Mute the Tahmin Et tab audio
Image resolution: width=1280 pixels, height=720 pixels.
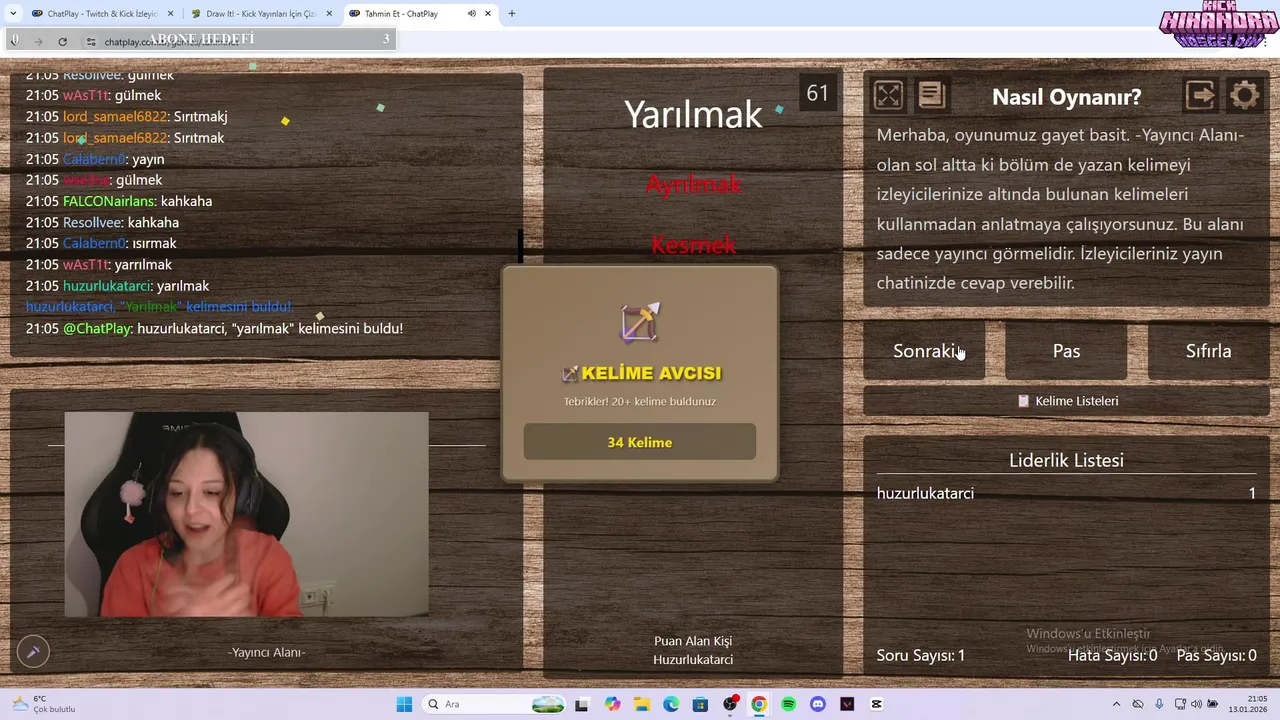coord(472,14)
